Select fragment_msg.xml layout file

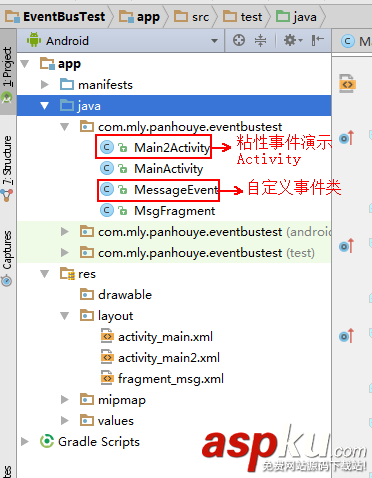pyautogui.click(x=171, y=379)
